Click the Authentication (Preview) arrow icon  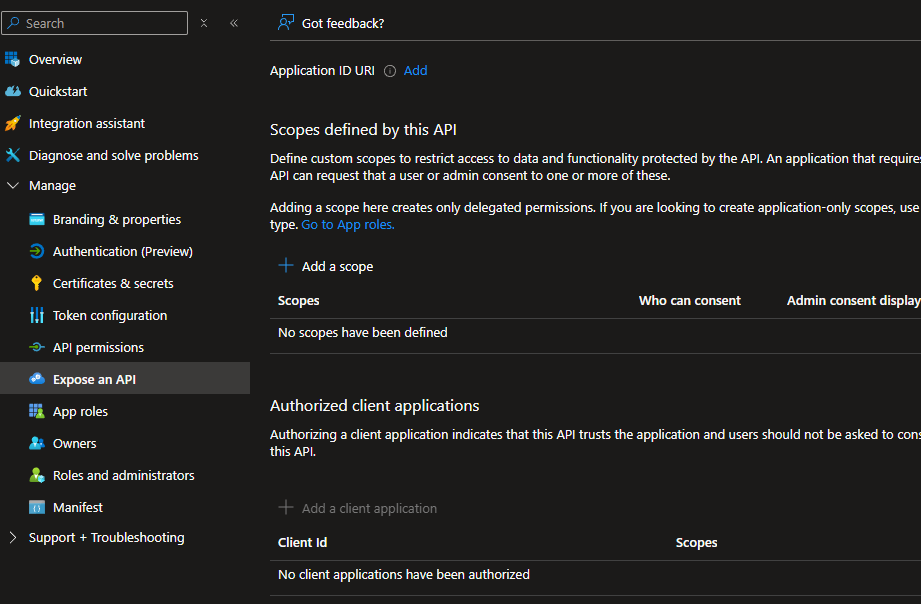36,251
